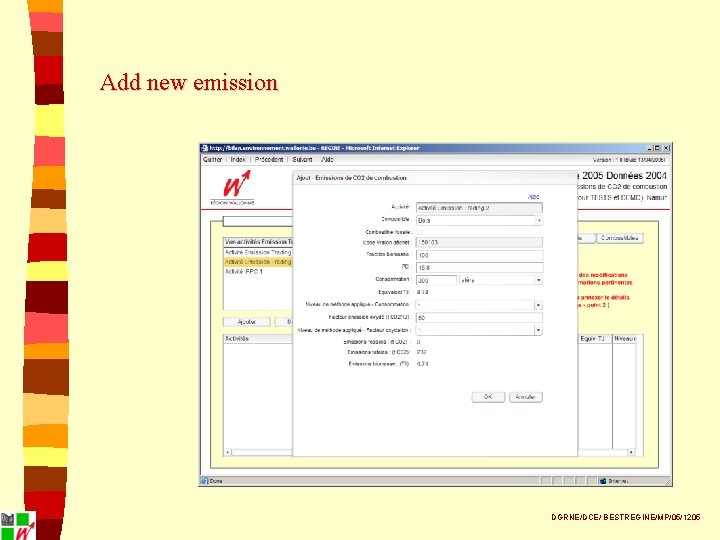The width and height of the screenshot is (720, 540).
Task: Click the Activité field in the dialog
Action: pos(479,208)
